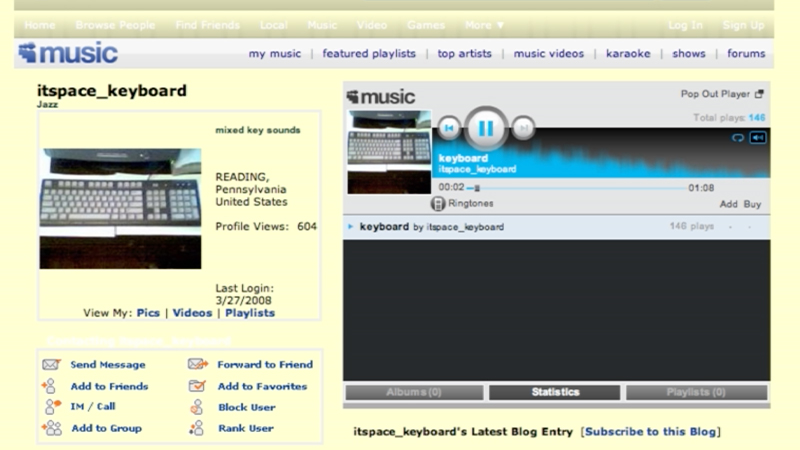Click Pop Out Player text
Image resolution: width=800 pixels, height=450 pixels.
coord(715,94)
